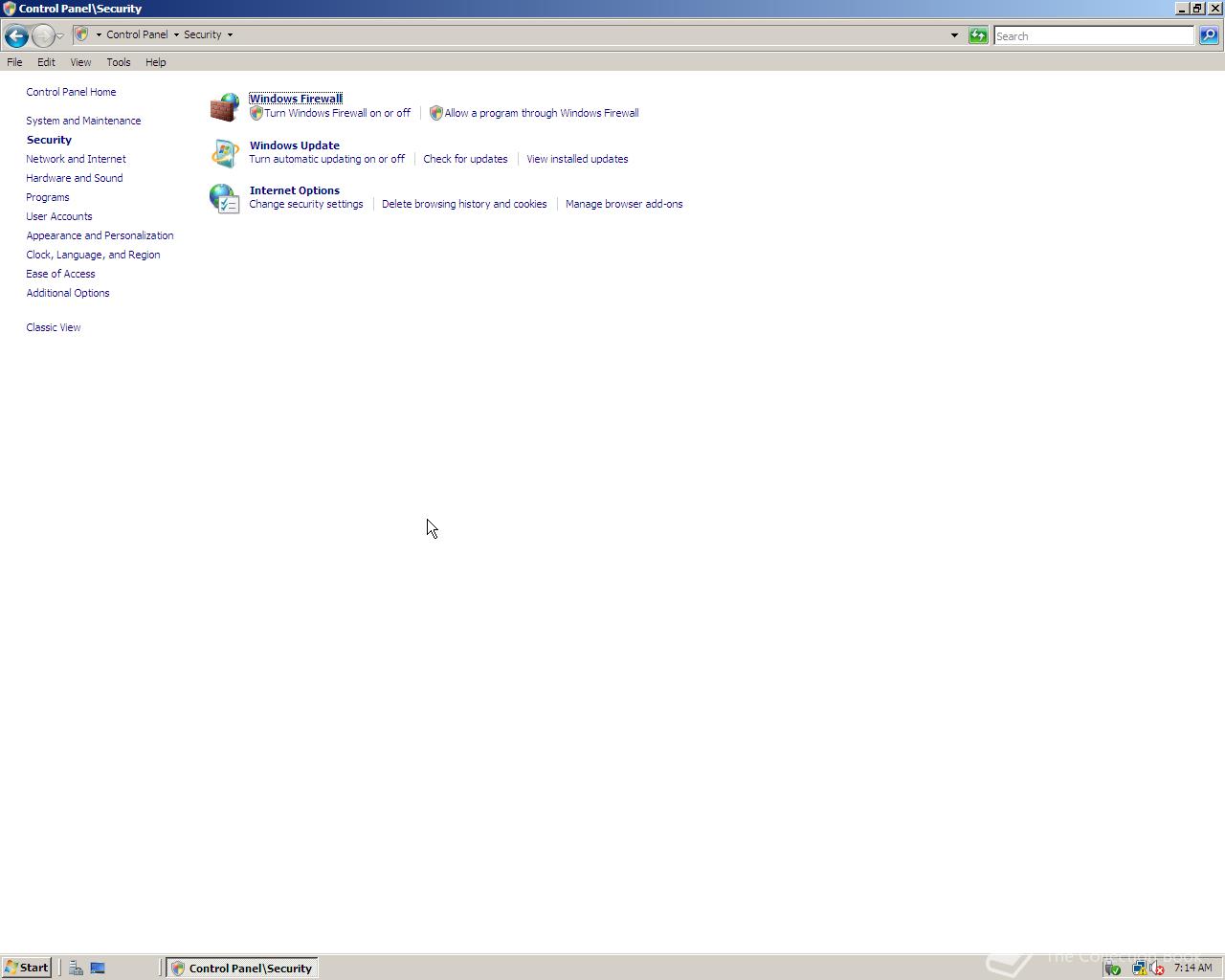Click the Control Panel icon in the address bar
This screenshot has height=980, width=1225.
pyautogui.click(x=82, y=34)
